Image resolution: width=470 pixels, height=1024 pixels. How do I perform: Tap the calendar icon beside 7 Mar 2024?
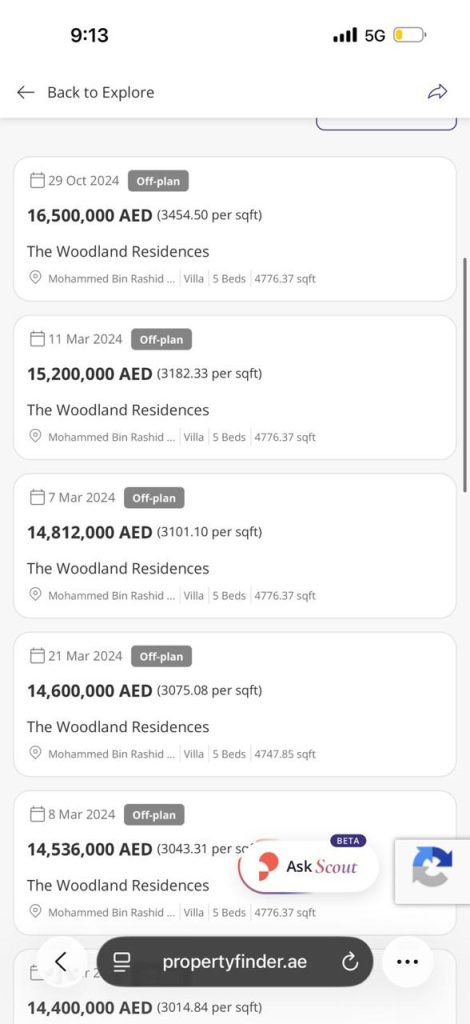pos(37,498)
